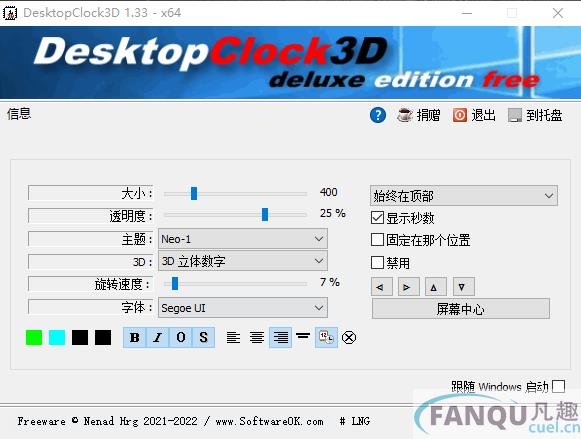The image size is (581, 439).
Task: Toggle the clock-calendar icon button
Action: (326, 337)
